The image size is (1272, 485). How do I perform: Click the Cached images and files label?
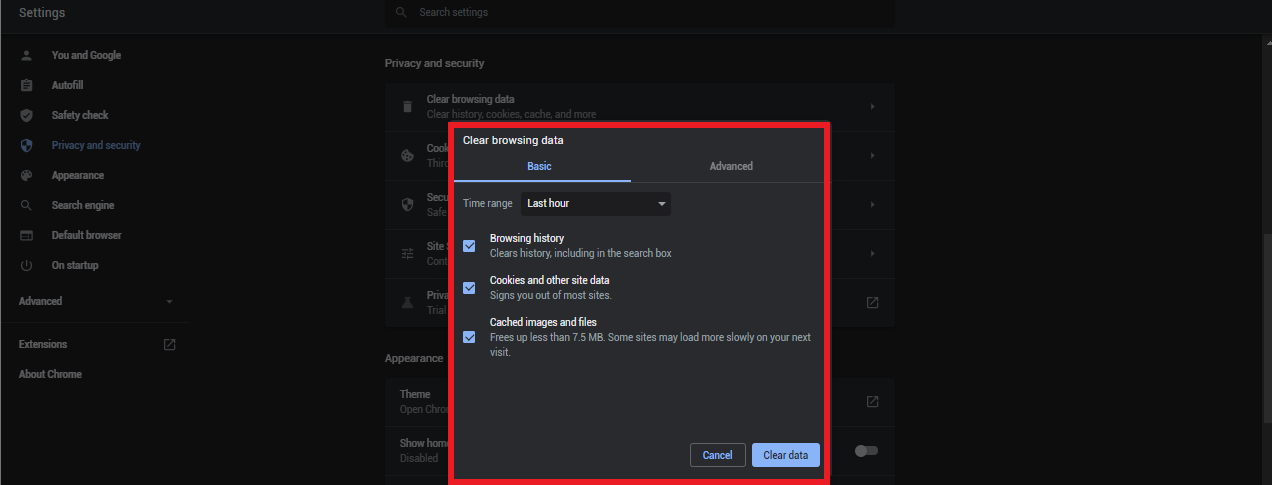[x=543, y=323]
